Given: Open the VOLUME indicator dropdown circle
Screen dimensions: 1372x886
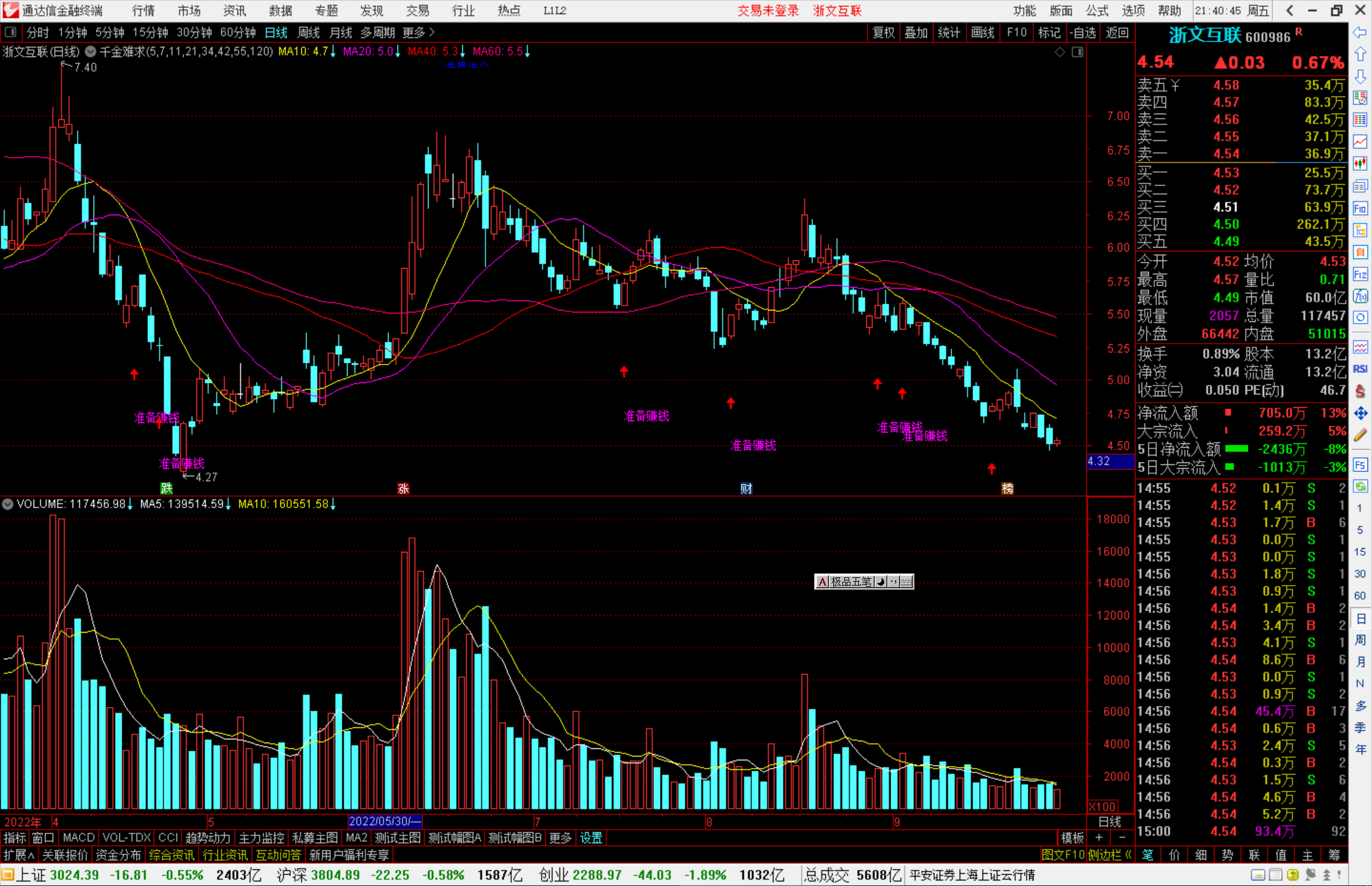Looking at the screenshot, I should click(8, 504).
